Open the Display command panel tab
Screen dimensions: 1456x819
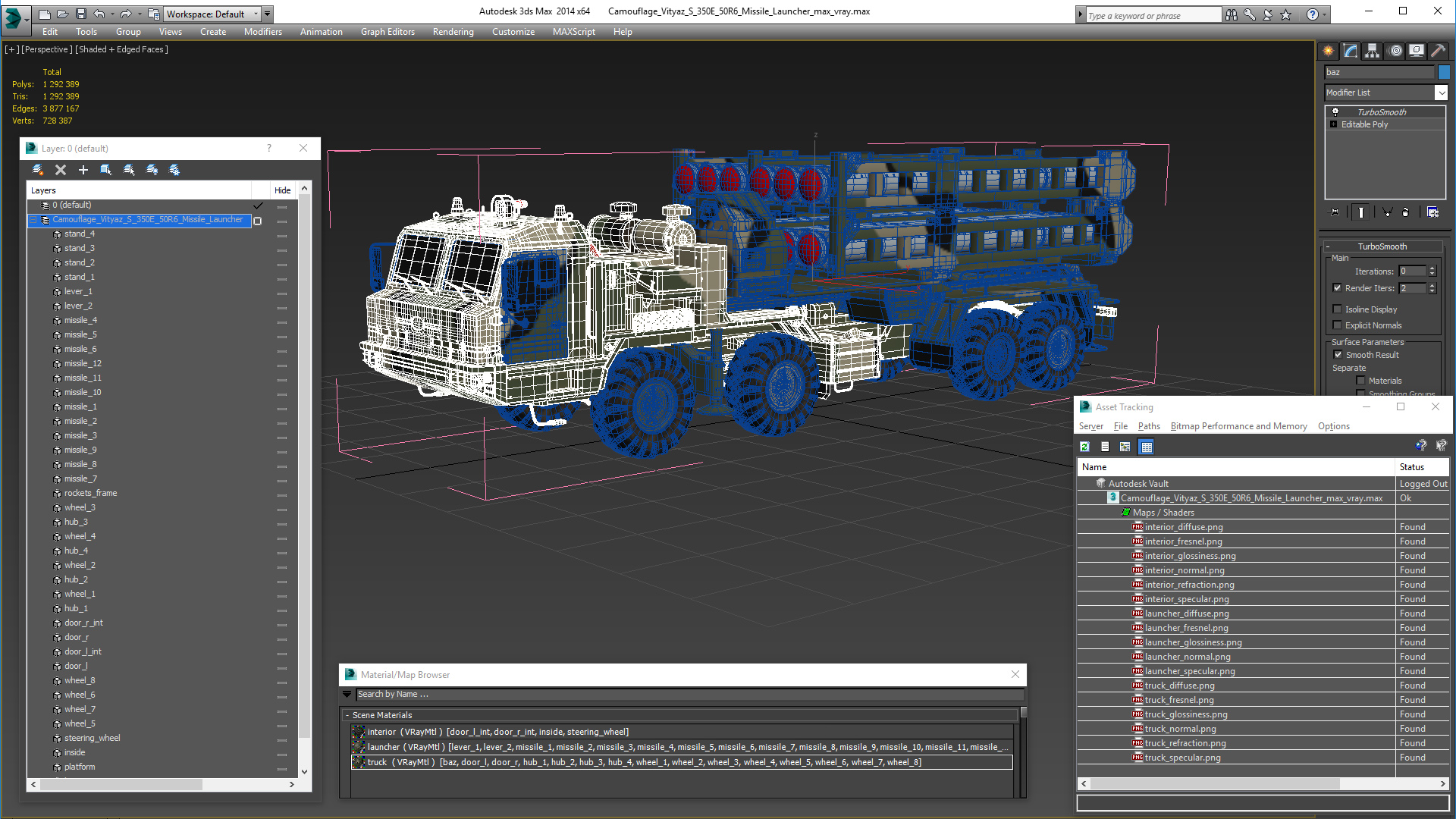pyautogui.click(x=1417, y=51)
